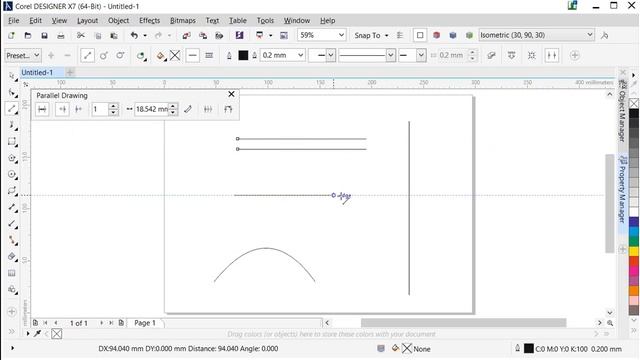Open the Isometric (30, 90, 30) projection dropdown

pyautogui.click(x=589, y=35)
